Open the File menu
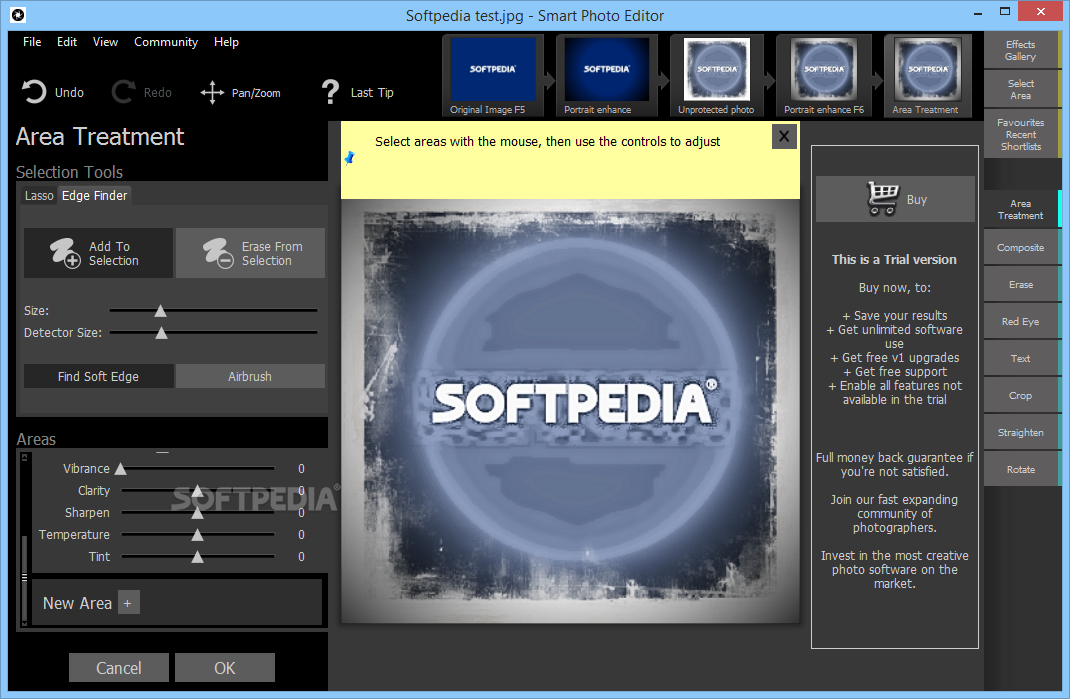The width and height of the screenshot is (1070, 699). 32,42
